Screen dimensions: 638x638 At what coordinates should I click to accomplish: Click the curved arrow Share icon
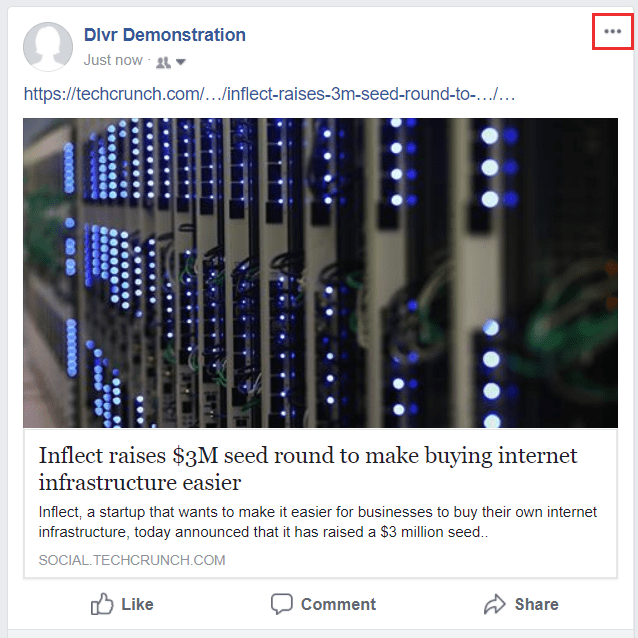(494, 603)
